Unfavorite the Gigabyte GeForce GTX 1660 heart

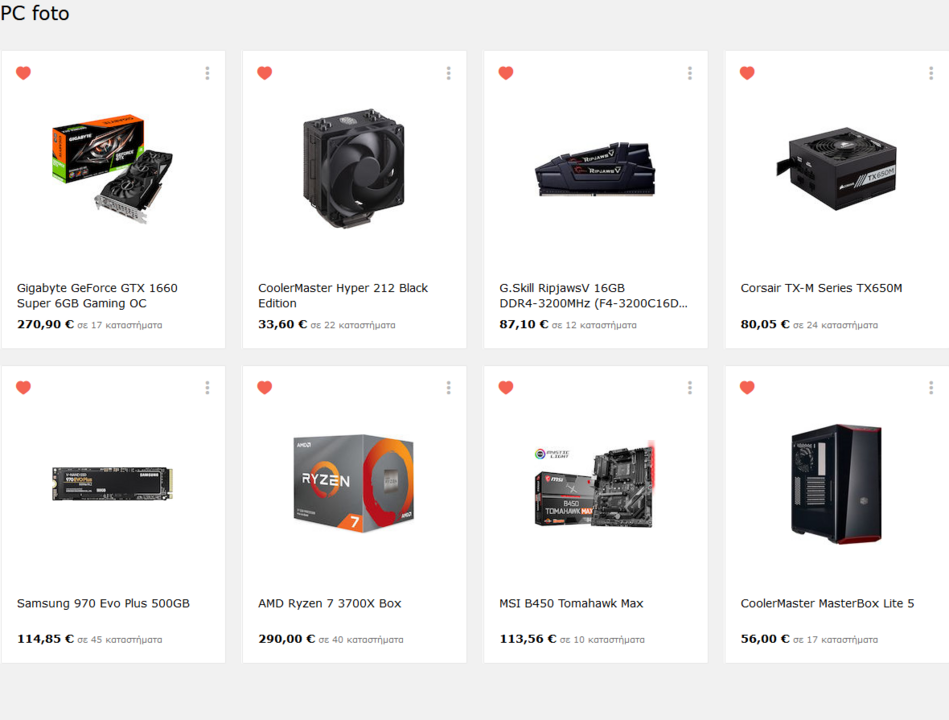(24, 73)
